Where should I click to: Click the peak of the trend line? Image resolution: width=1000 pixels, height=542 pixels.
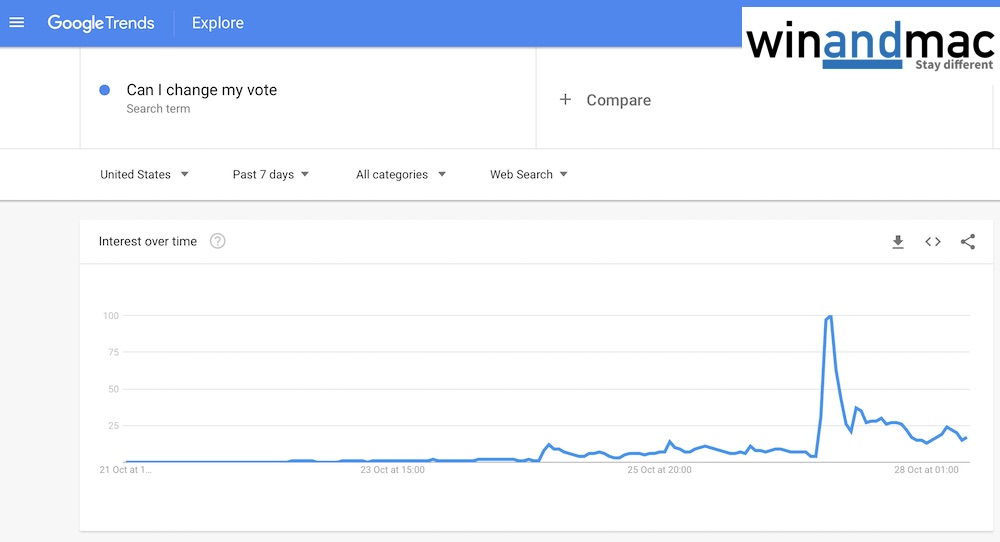(x=830, y=316)
